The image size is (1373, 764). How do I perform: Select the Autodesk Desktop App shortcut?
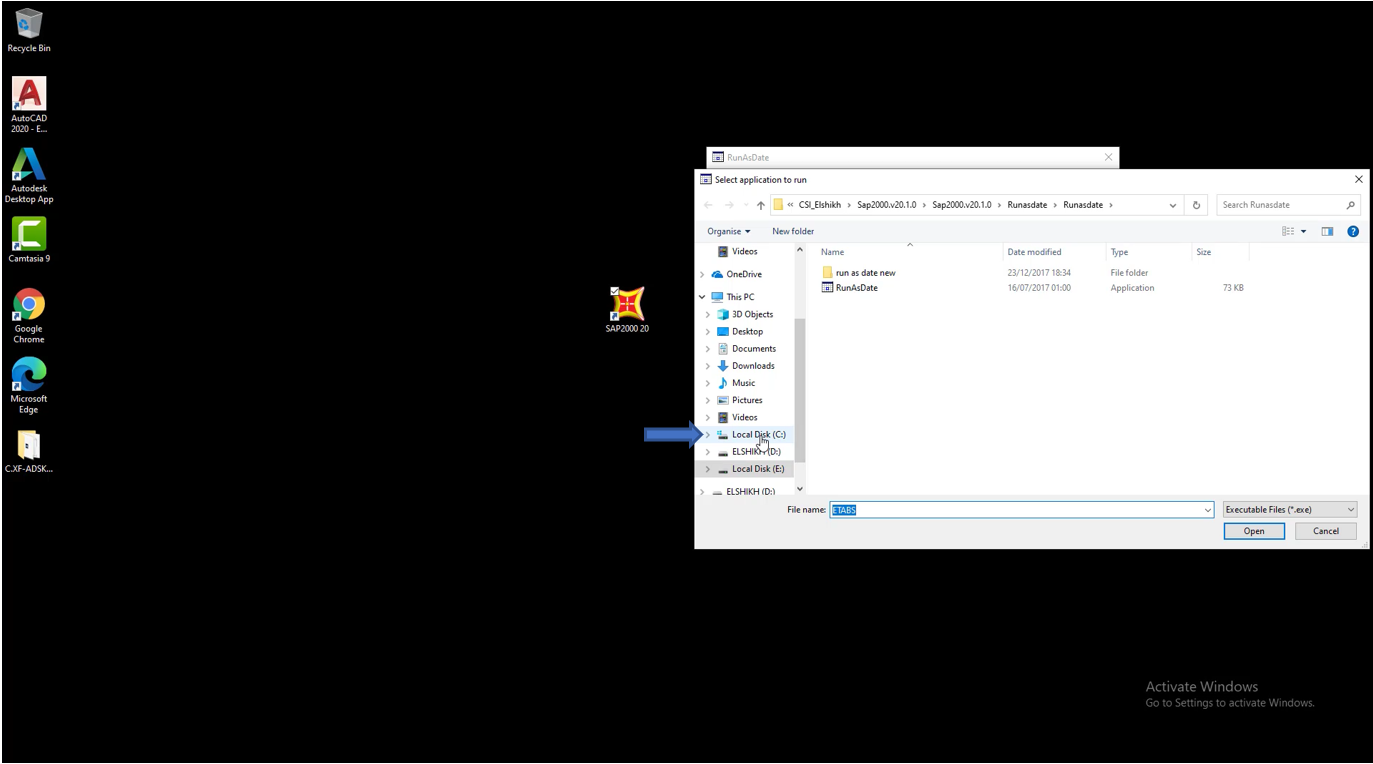(x=29, y=176)
